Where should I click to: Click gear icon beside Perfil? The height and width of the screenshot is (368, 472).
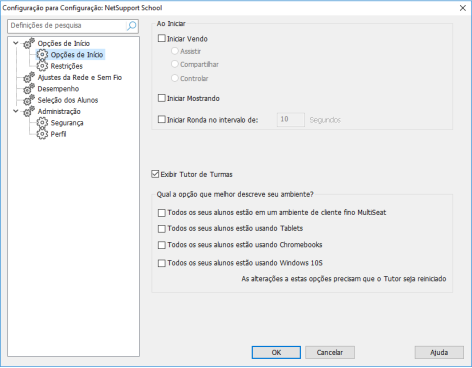coord(42,134)
